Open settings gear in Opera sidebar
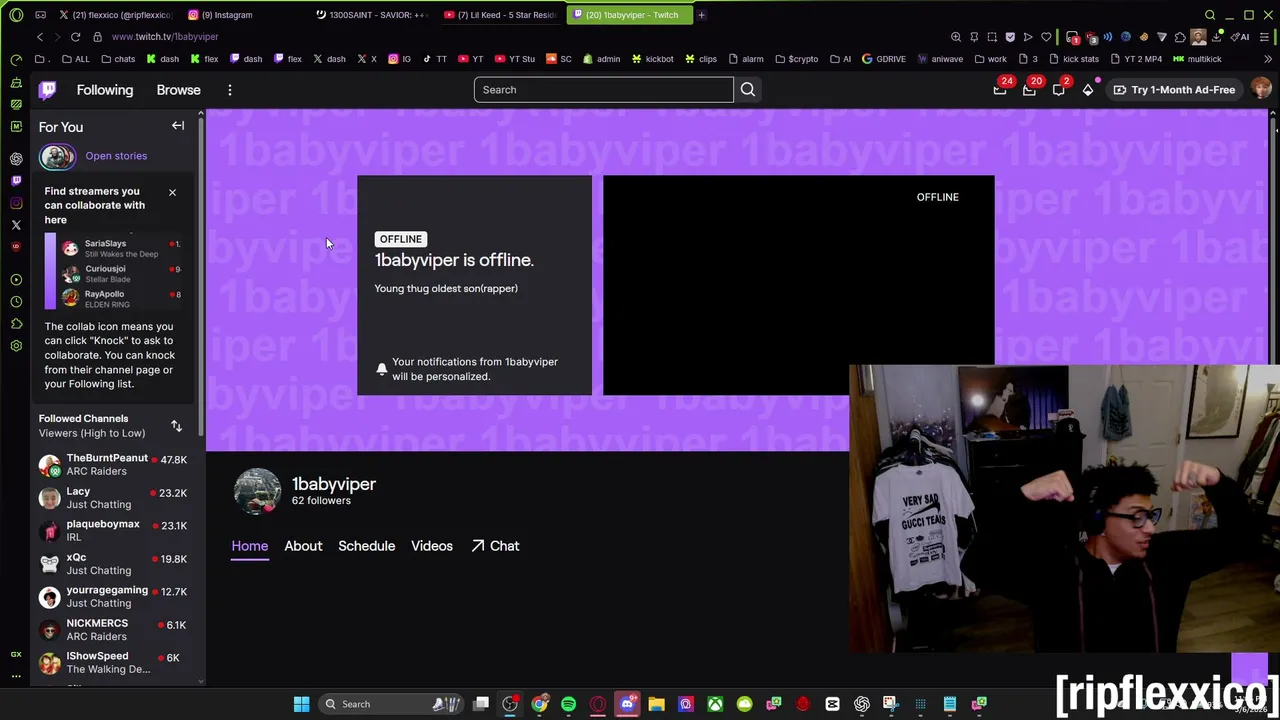 16,345
